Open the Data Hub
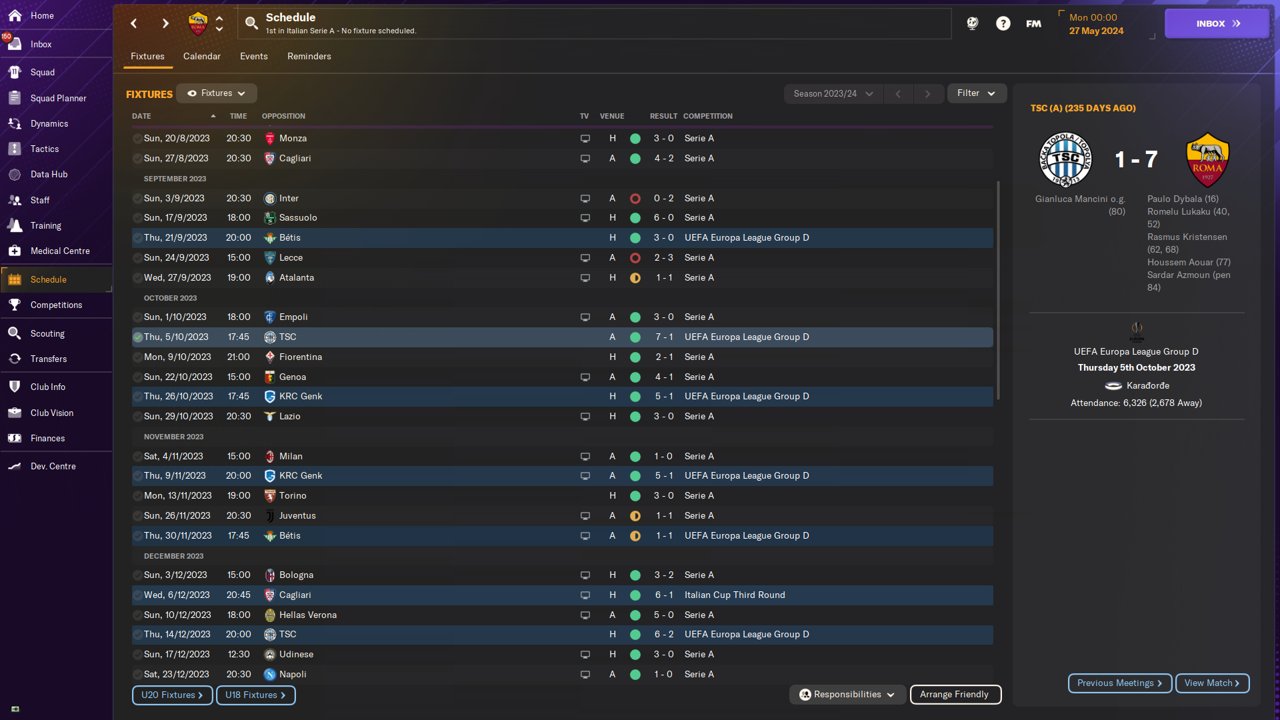1280x720 pixels. pos(48,174)
